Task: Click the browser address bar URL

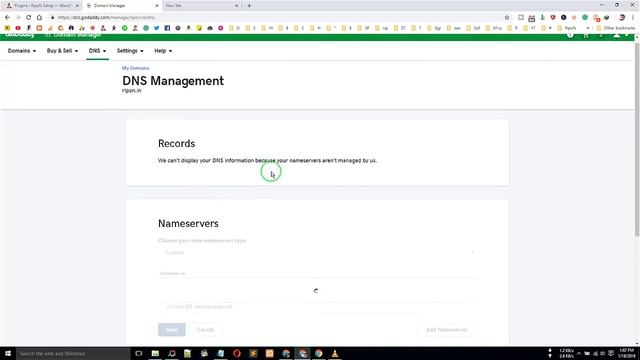Action: 106,18
